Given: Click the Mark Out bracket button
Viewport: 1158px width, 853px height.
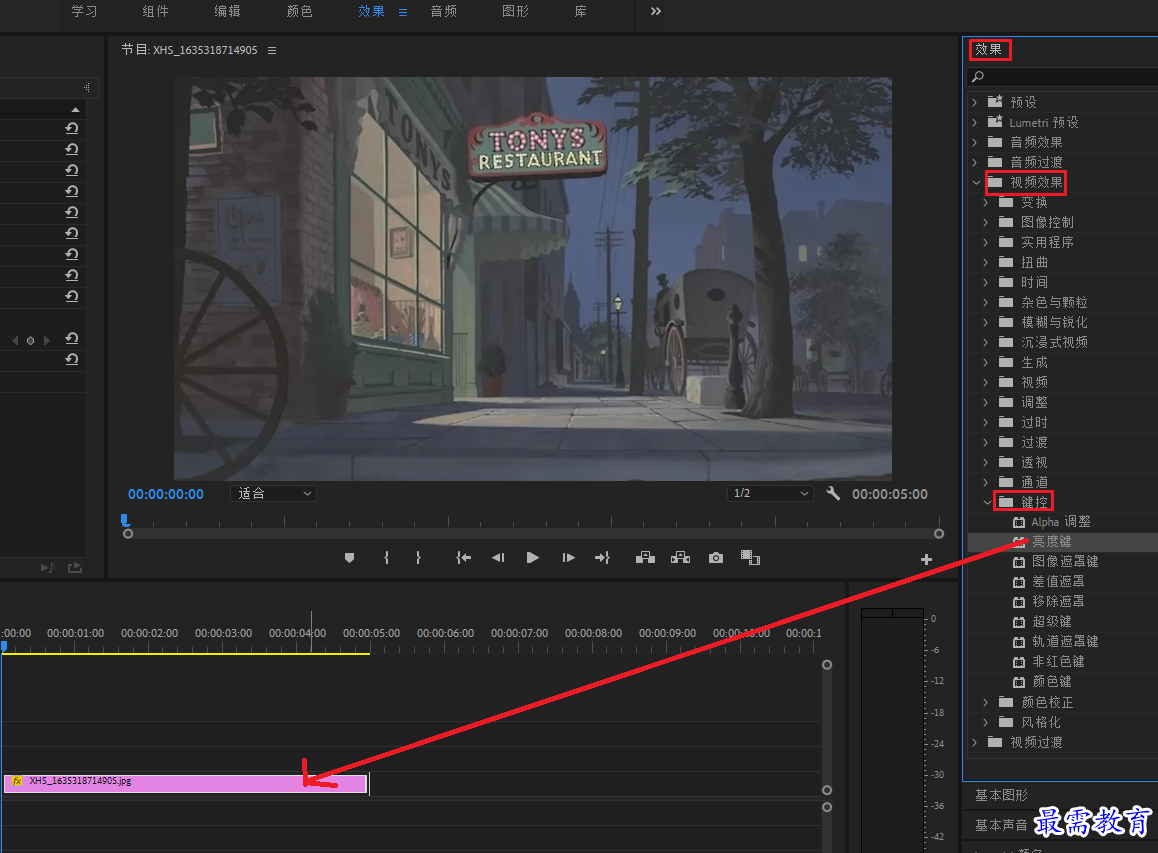Looking at the screenshot, I should [x=418, y=558].
